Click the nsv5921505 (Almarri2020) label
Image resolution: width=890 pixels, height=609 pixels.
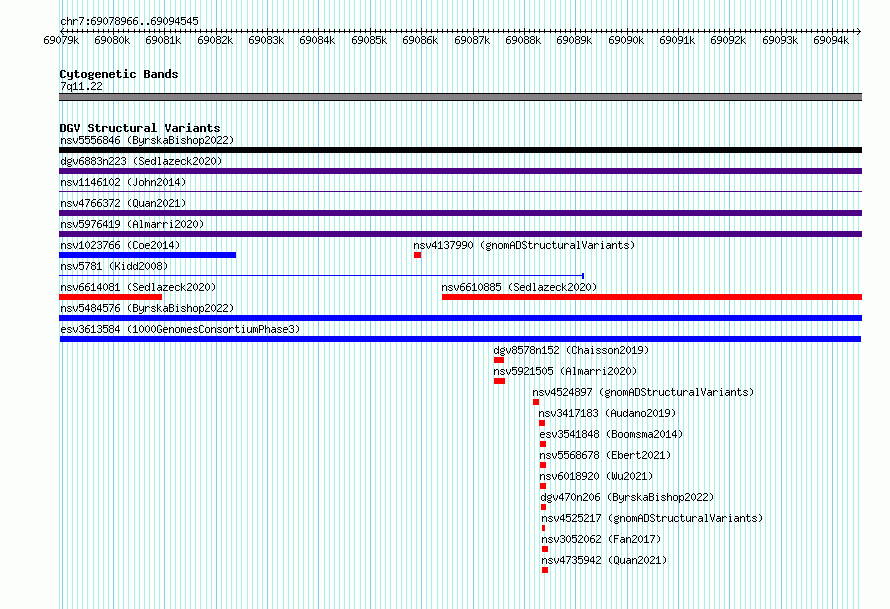[x=565, y=371]
